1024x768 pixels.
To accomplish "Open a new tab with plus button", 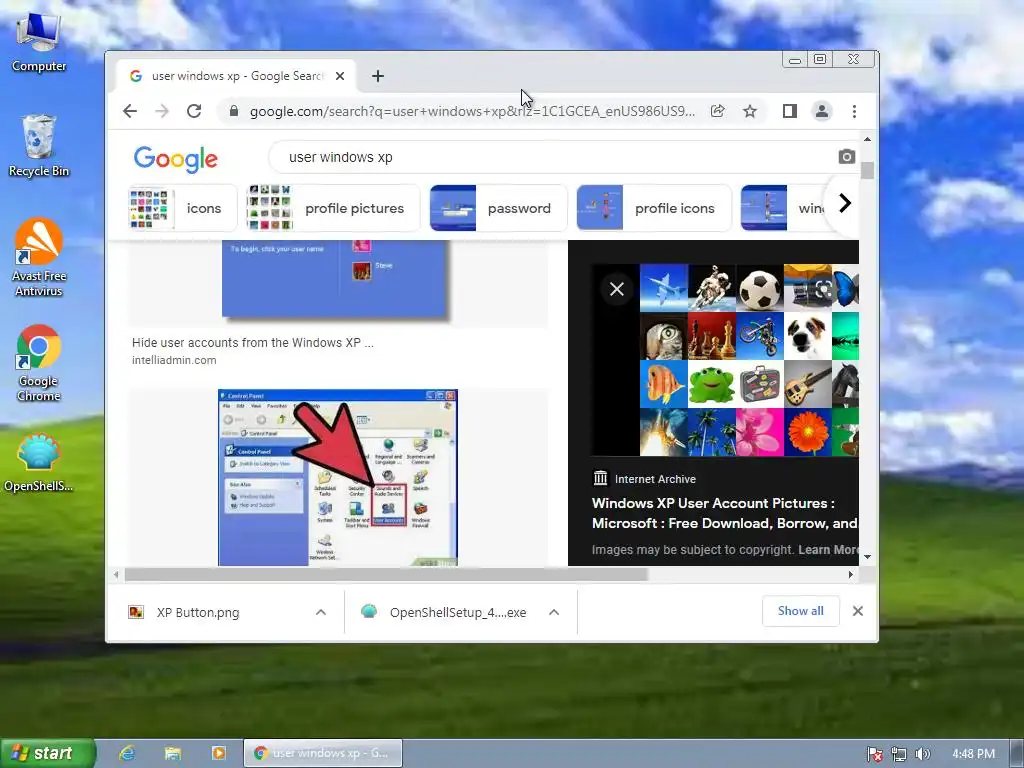I will point(377,76).
